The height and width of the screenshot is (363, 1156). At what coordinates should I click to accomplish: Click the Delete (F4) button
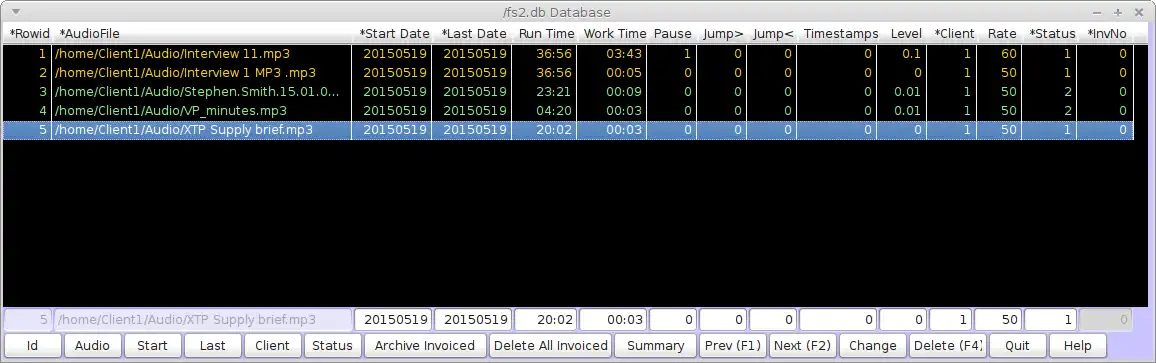point(948,345)
